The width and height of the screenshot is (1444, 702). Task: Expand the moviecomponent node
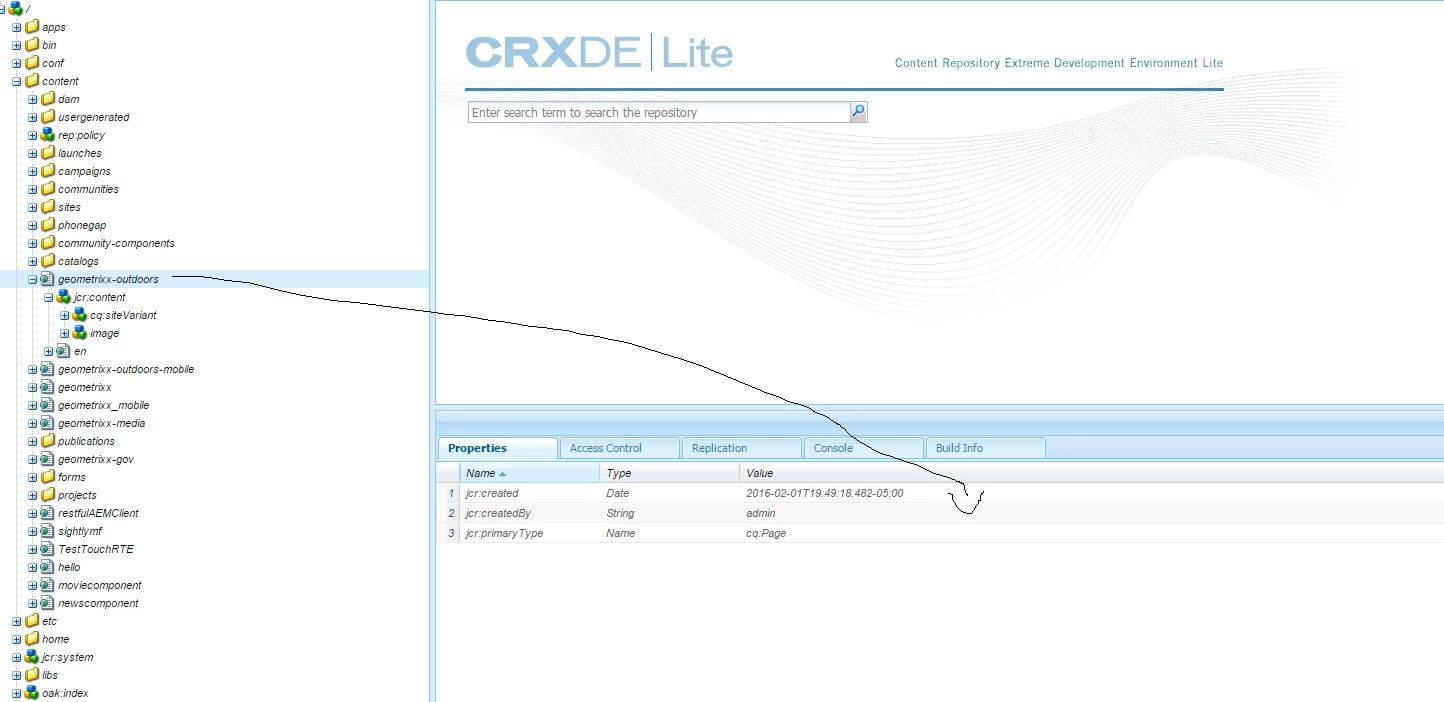pyautogui.click(x=32, y=585)
